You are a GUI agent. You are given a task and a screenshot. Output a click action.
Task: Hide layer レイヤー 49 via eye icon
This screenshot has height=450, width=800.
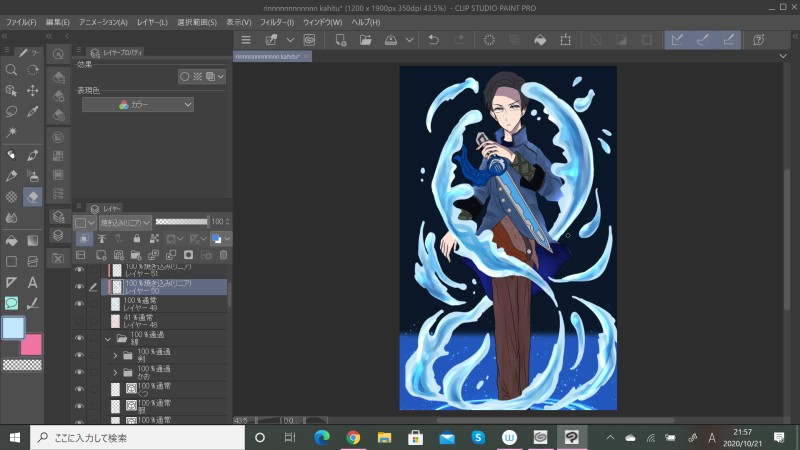pos(79,304)
